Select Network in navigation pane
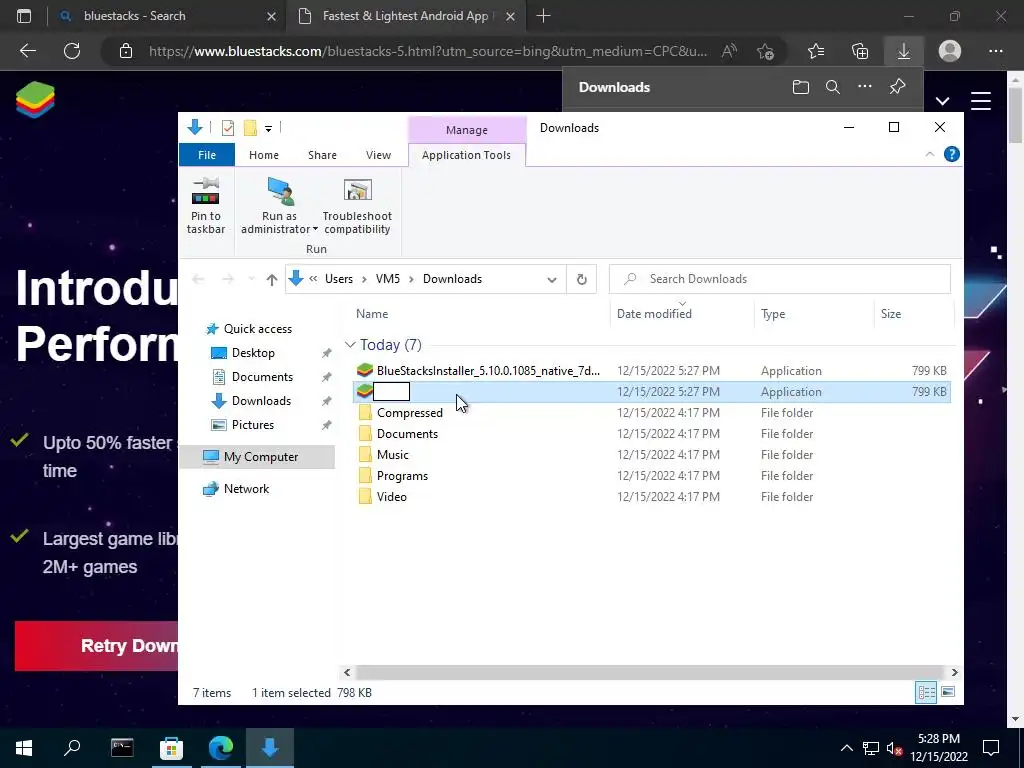The height and width of the screenshot is (768, 1024). click(246, 488)
